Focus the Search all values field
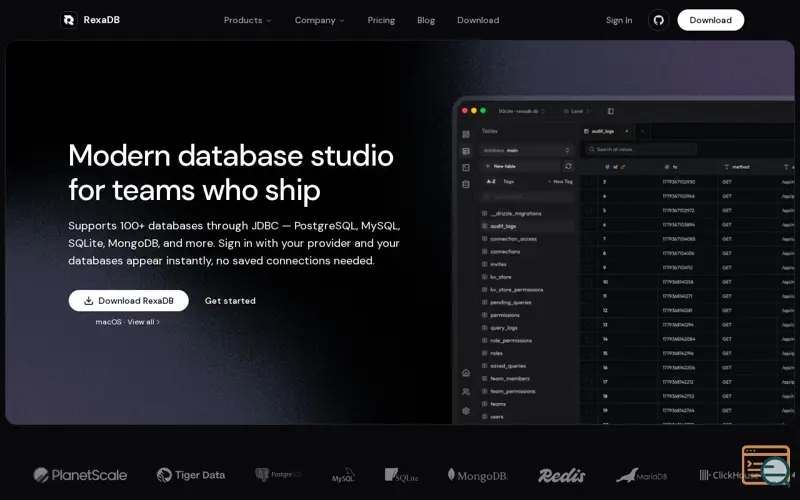 [641, 149]
